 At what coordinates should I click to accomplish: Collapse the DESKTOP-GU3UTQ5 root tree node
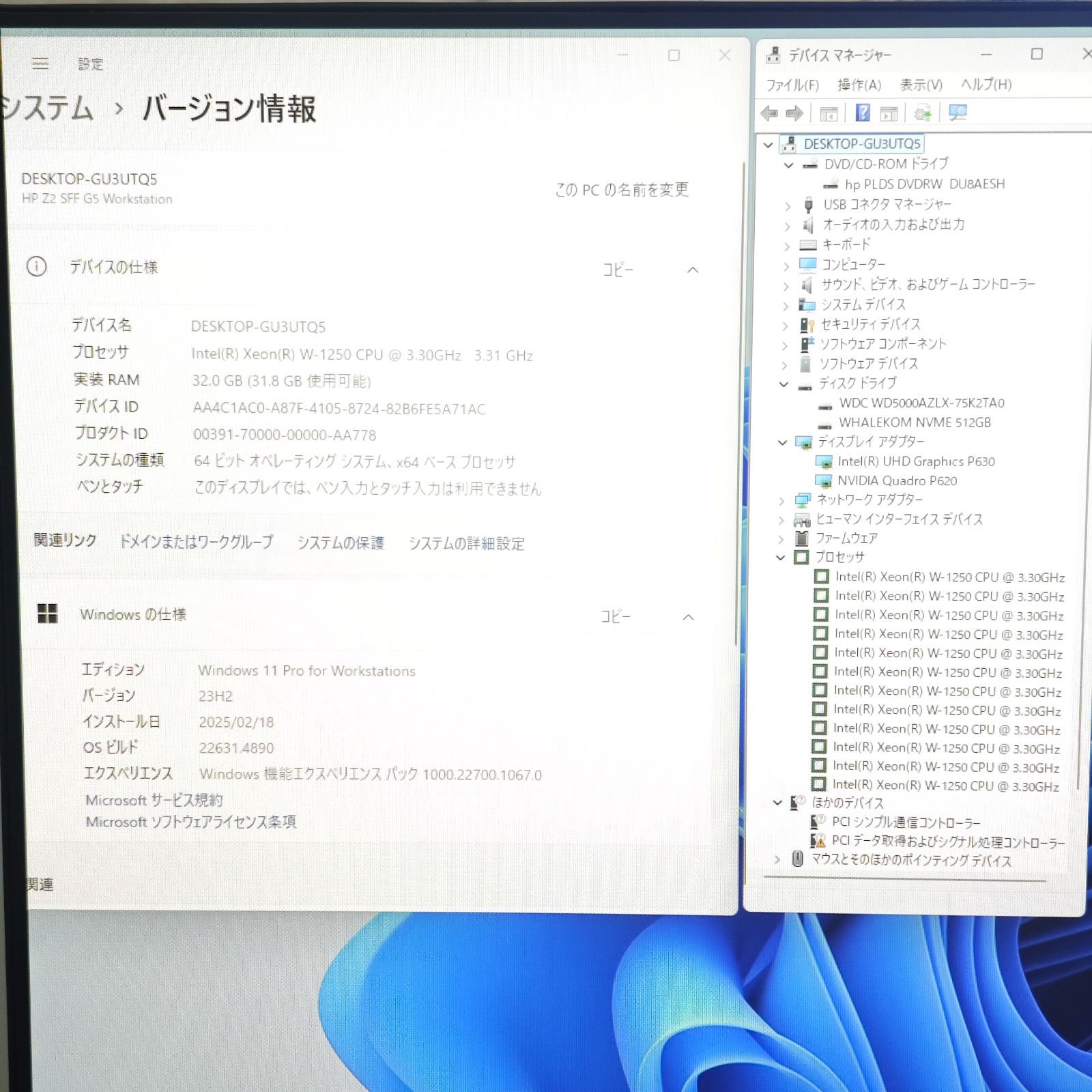click(768, 145)
